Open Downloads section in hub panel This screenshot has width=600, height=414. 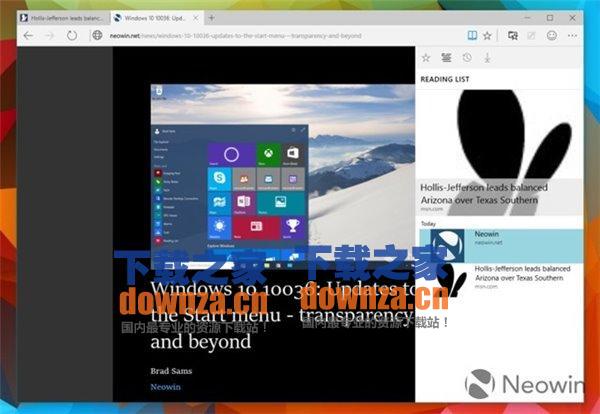point(486,58)
